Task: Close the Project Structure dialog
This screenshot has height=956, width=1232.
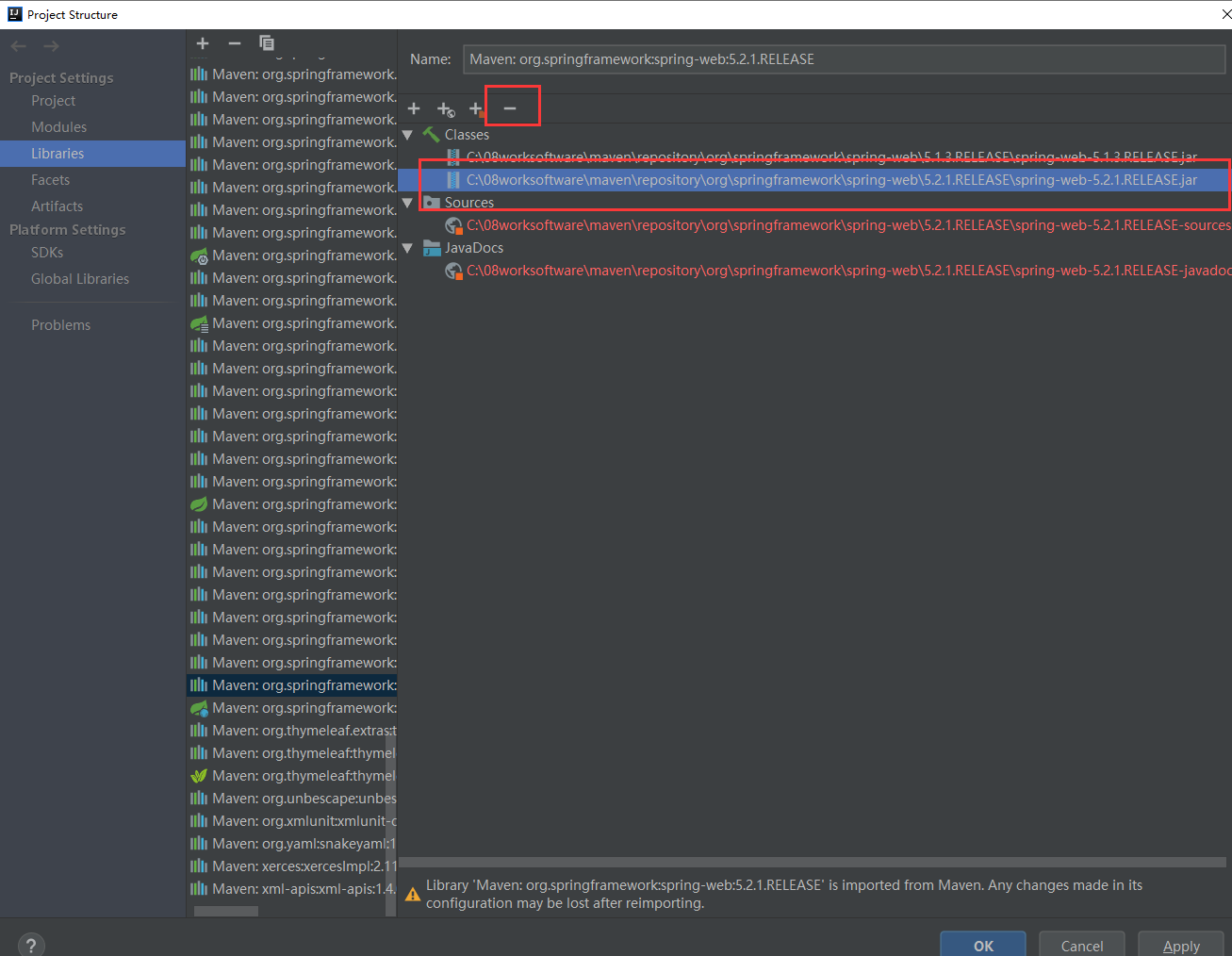Action: click(1225, 14)
